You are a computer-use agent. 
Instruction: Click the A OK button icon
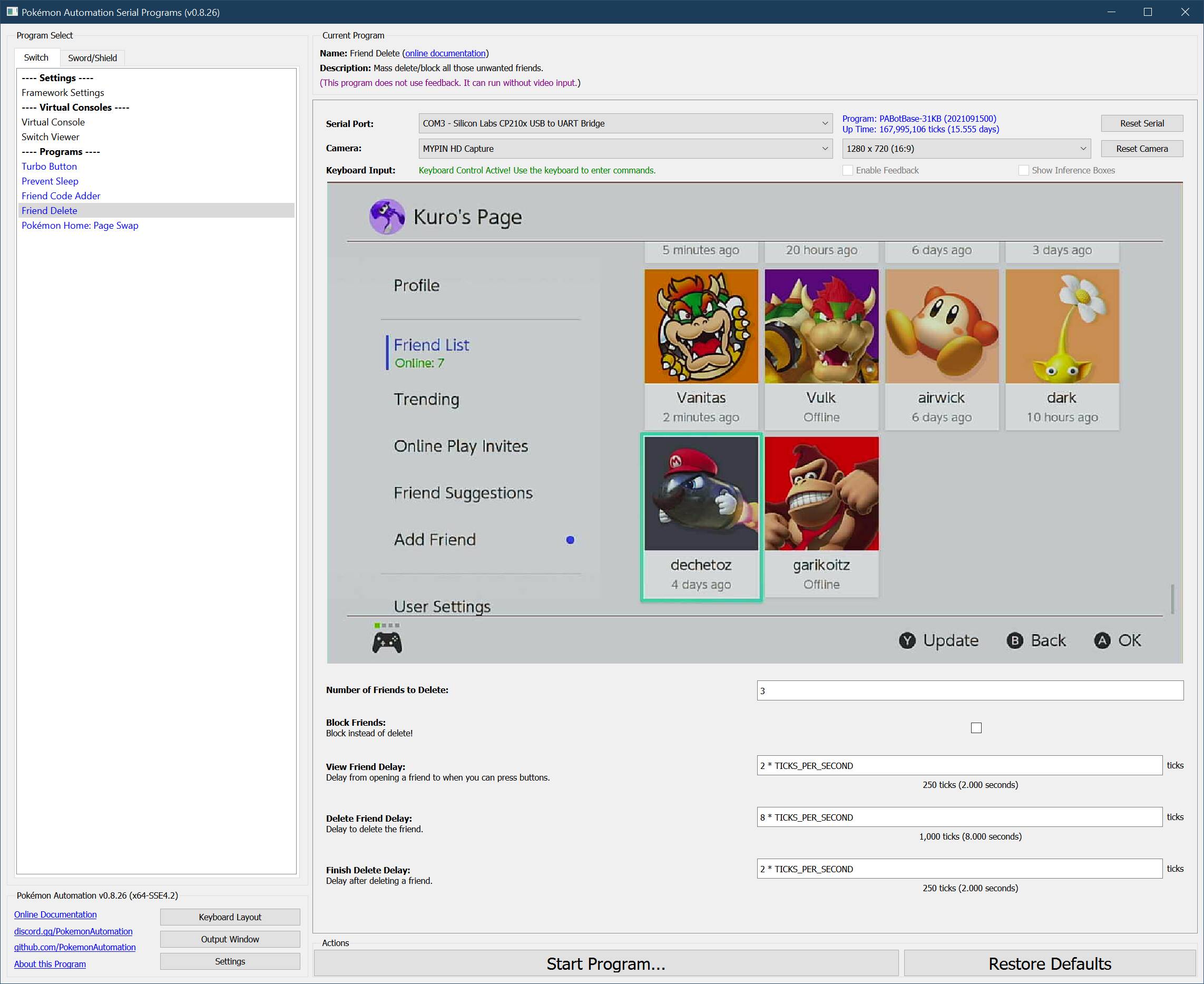point(1102,640)
